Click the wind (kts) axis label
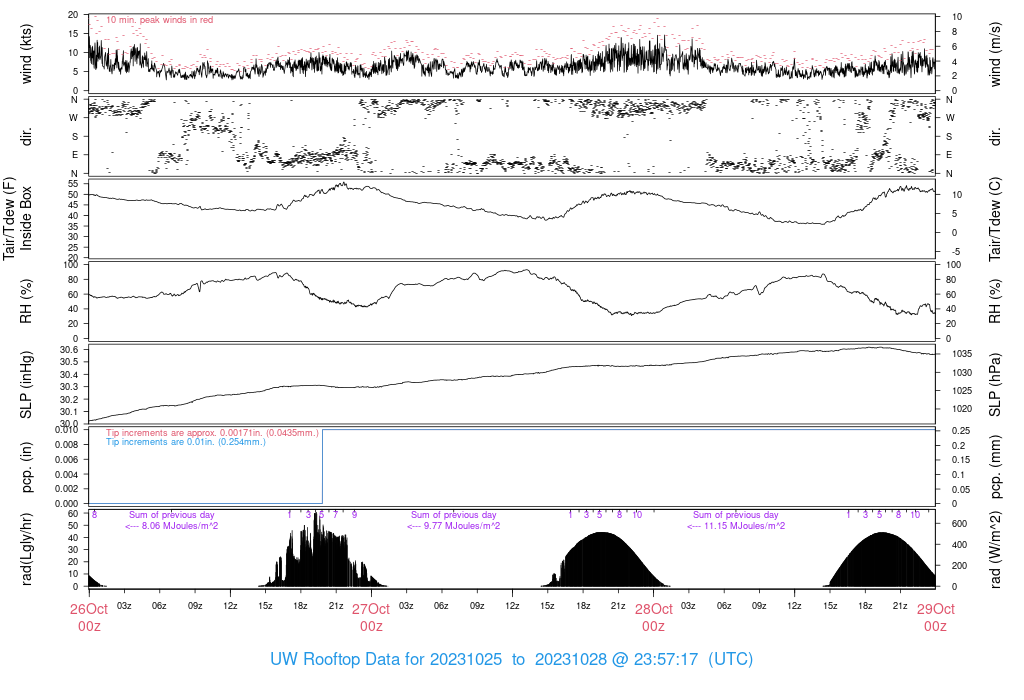Viewport: 1024px width, 700px height. click(28, 53)
